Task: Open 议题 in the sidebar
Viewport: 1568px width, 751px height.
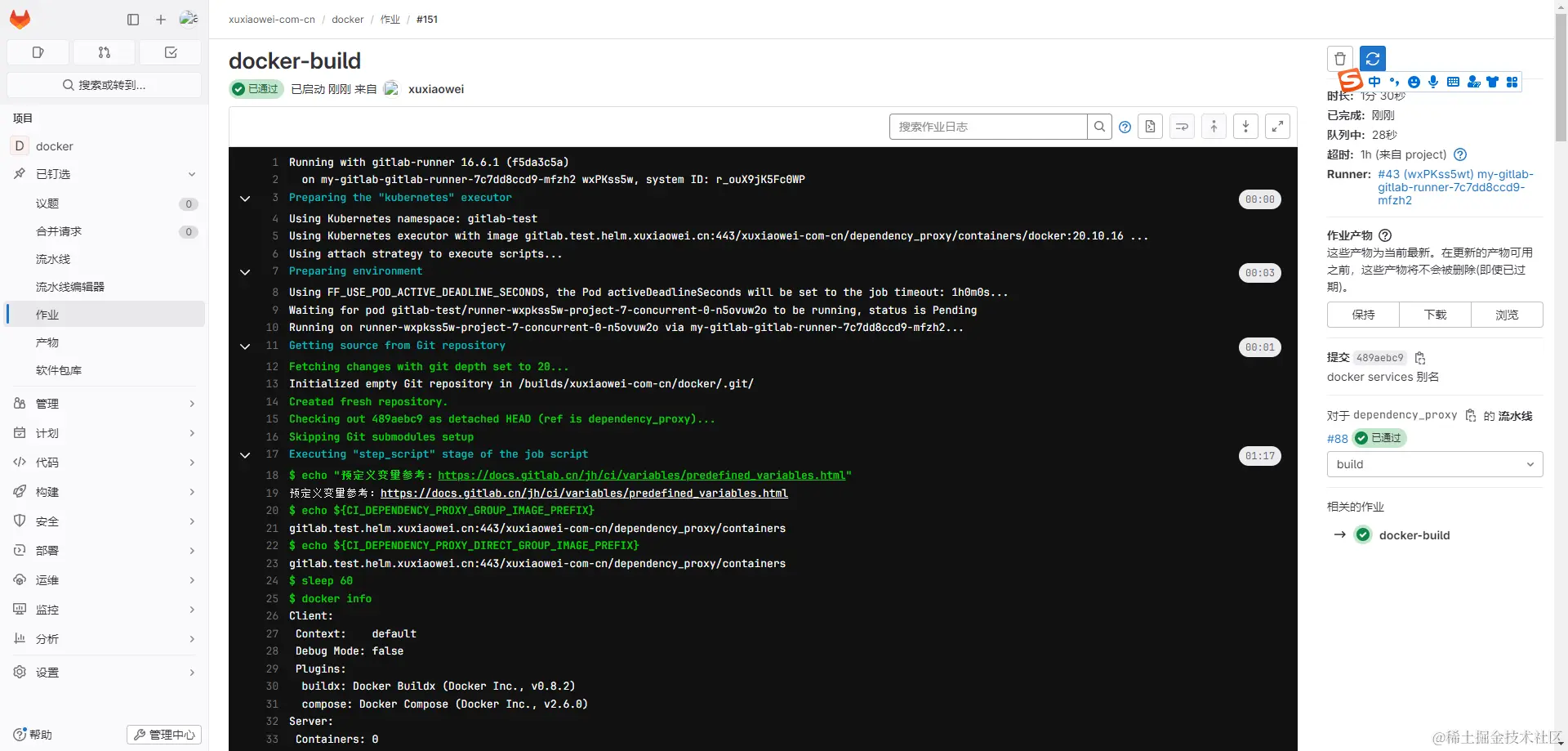Action: pos(105,203)
